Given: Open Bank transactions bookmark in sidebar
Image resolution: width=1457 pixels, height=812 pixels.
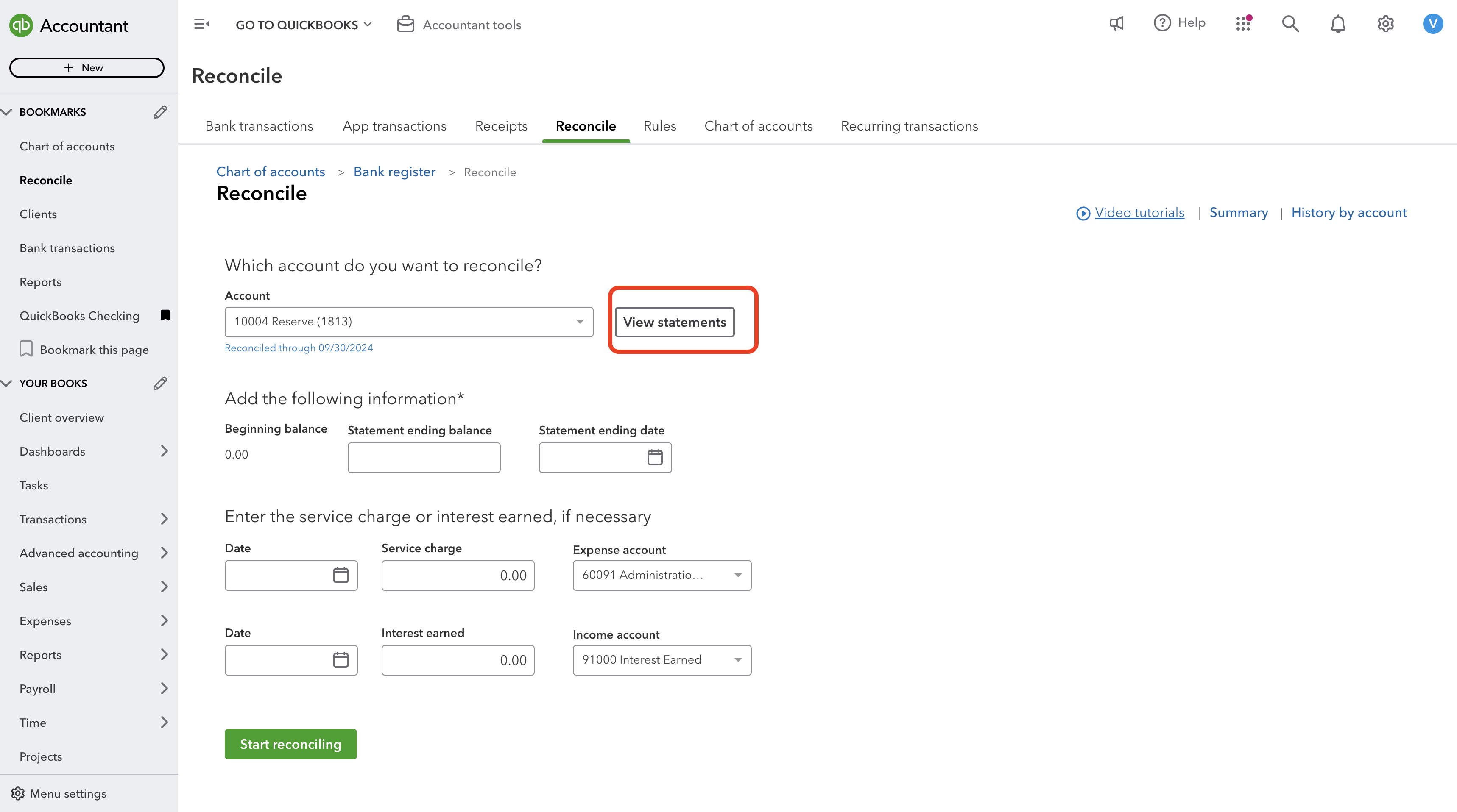Looking at the screenshot, I should click(67, 247).
